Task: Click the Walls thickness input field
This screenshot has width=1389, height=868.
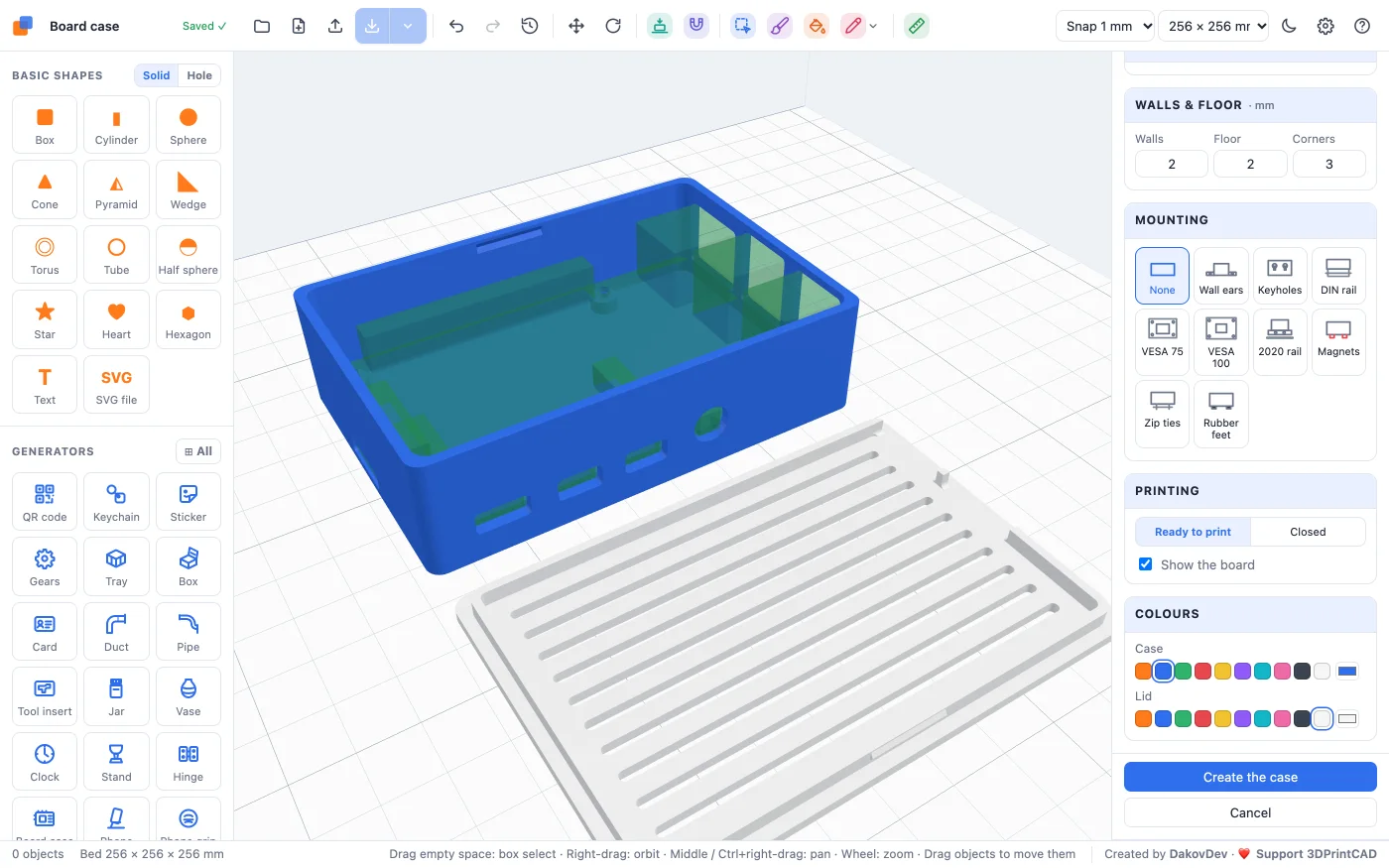Action: 1172,164
